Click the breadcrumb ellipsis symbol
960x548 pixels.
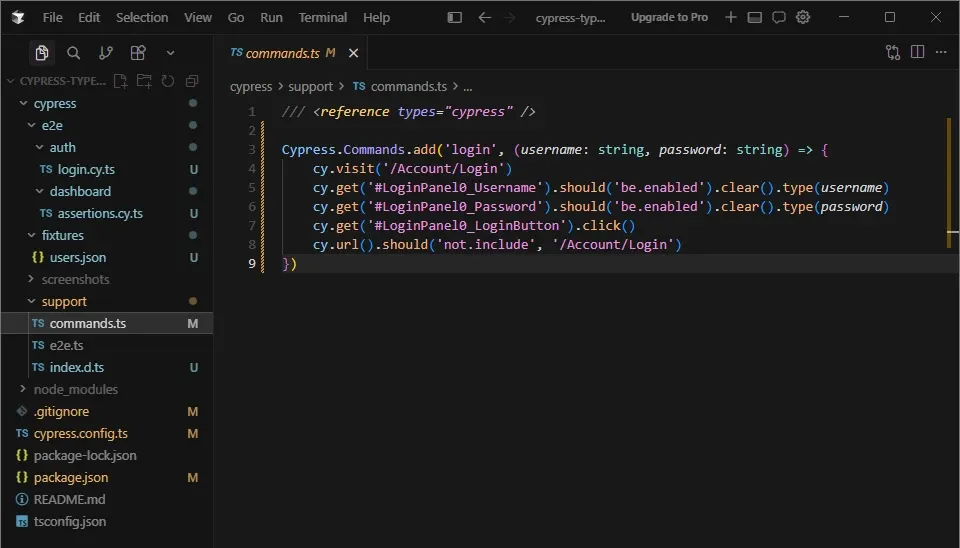pyautogui.click(x=468, y=87)
